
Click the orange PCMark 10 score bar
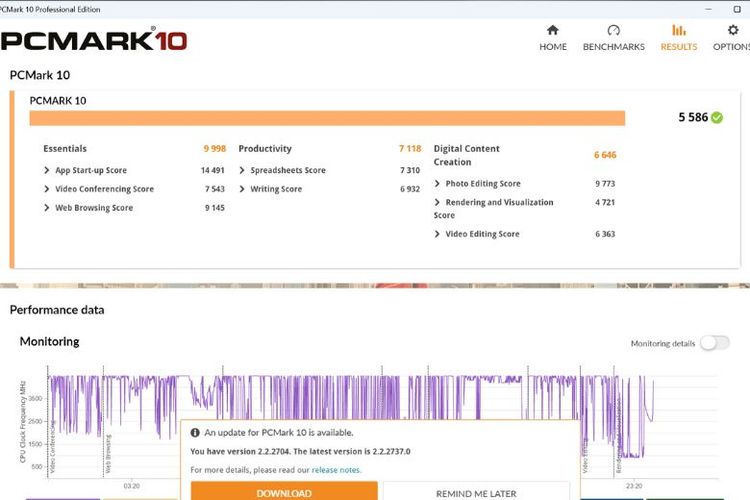coord(327,118)
